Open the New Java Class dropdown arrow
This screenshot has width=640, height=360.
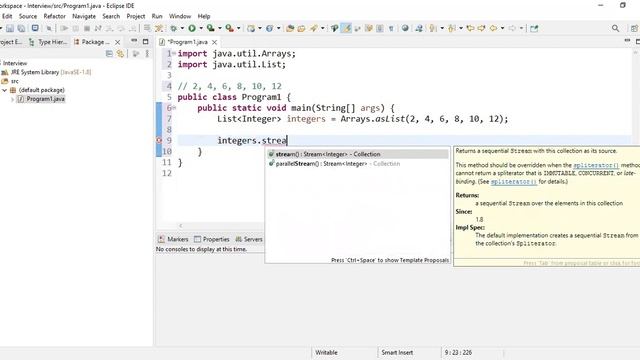click(278, 28)
